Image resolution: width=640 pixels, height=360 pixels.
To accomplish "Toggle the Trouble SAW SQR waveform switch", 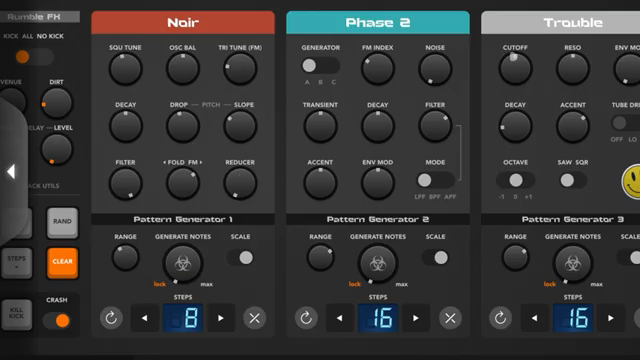I will click(573, 180).
